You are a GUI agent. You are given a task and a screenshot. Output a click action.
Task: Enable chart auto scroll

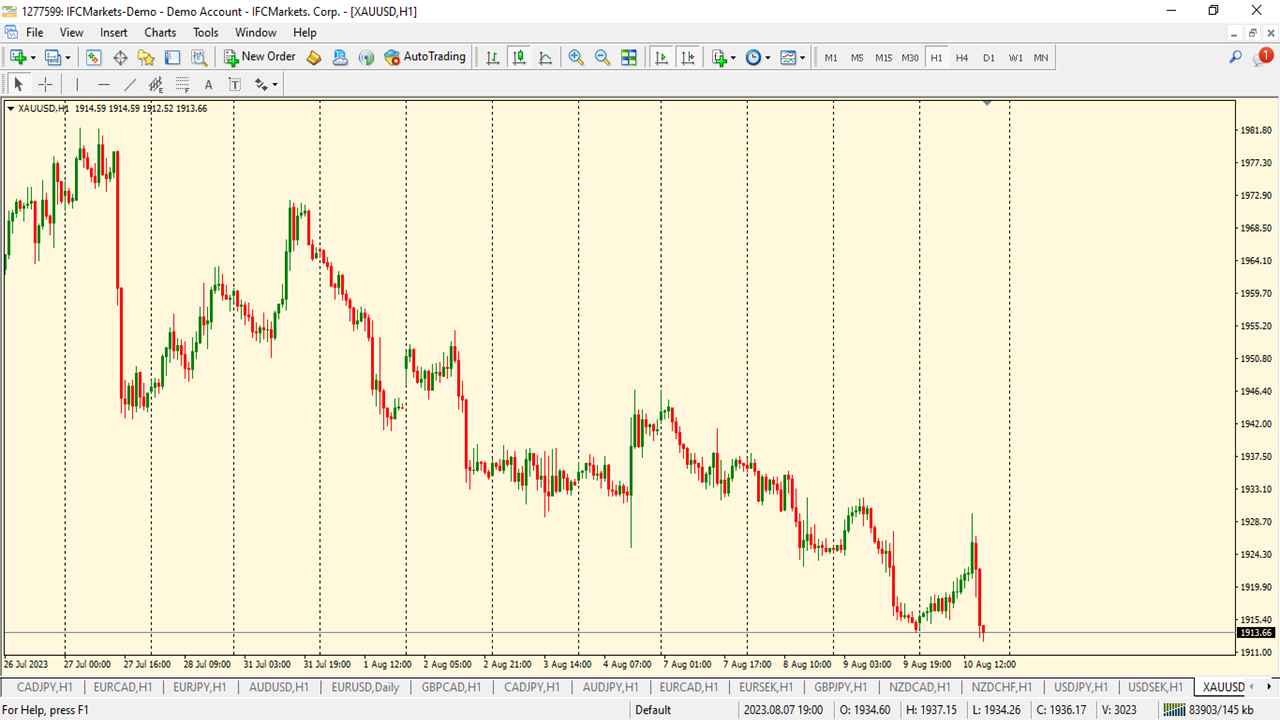tap(661, 57)
